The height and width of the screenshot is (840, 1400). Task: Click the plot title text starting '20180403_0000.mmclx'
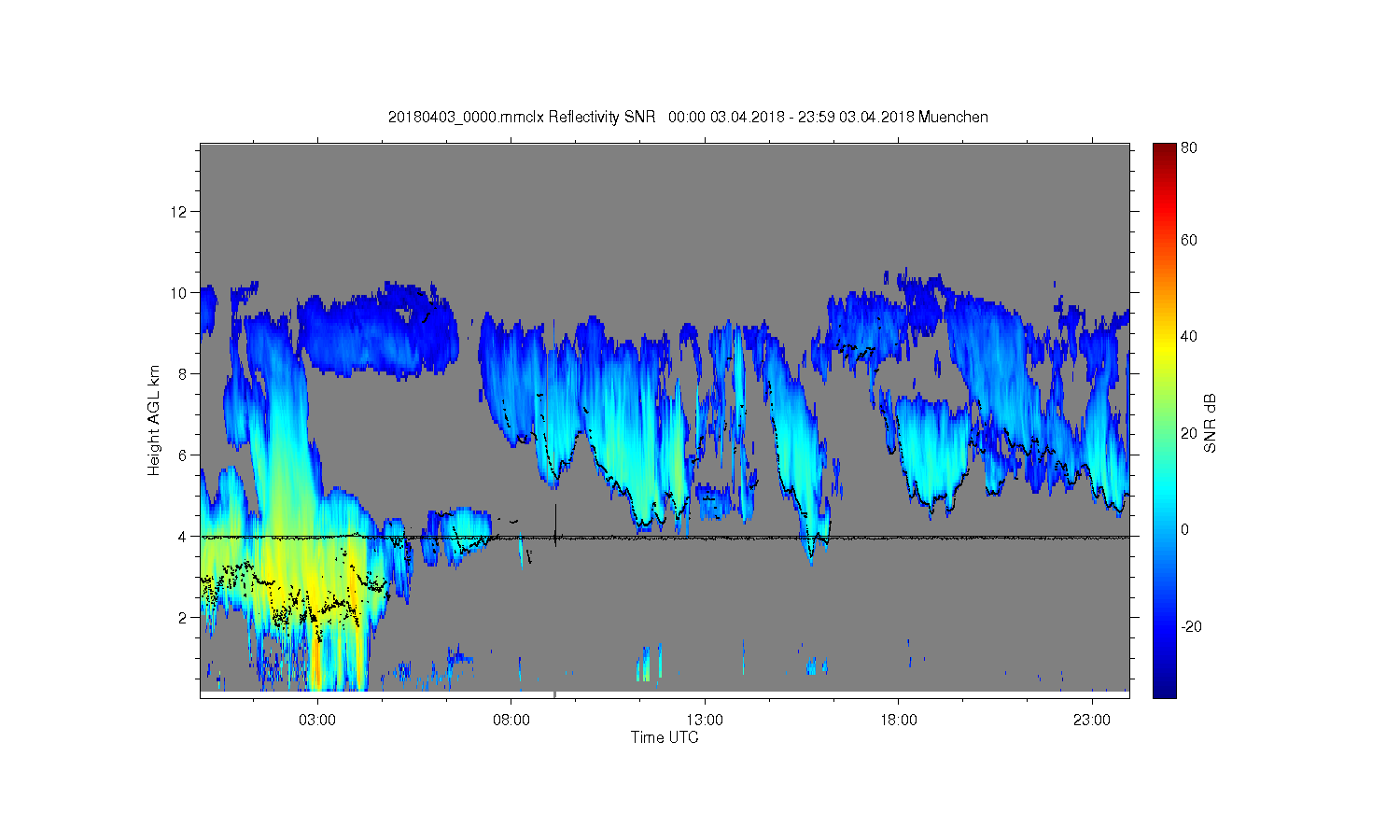pos(688,117)
